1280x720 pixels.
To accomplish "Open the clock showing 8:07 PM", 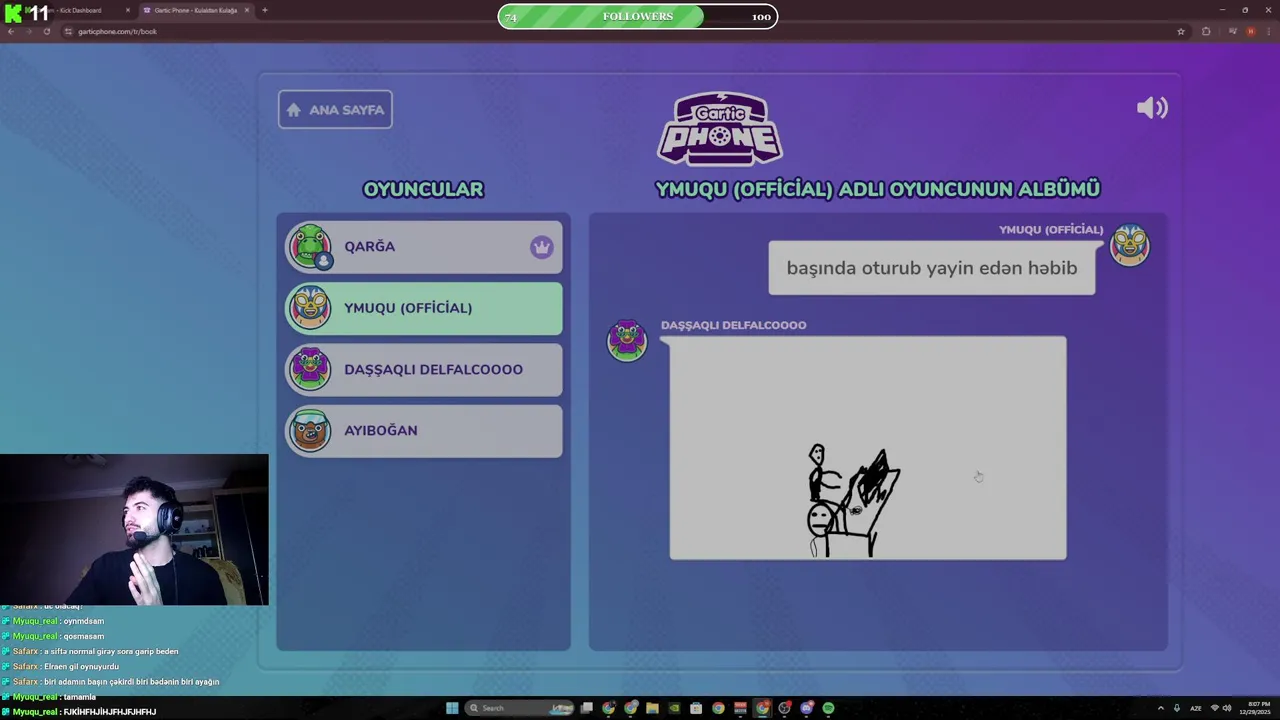I will 1255,708.
